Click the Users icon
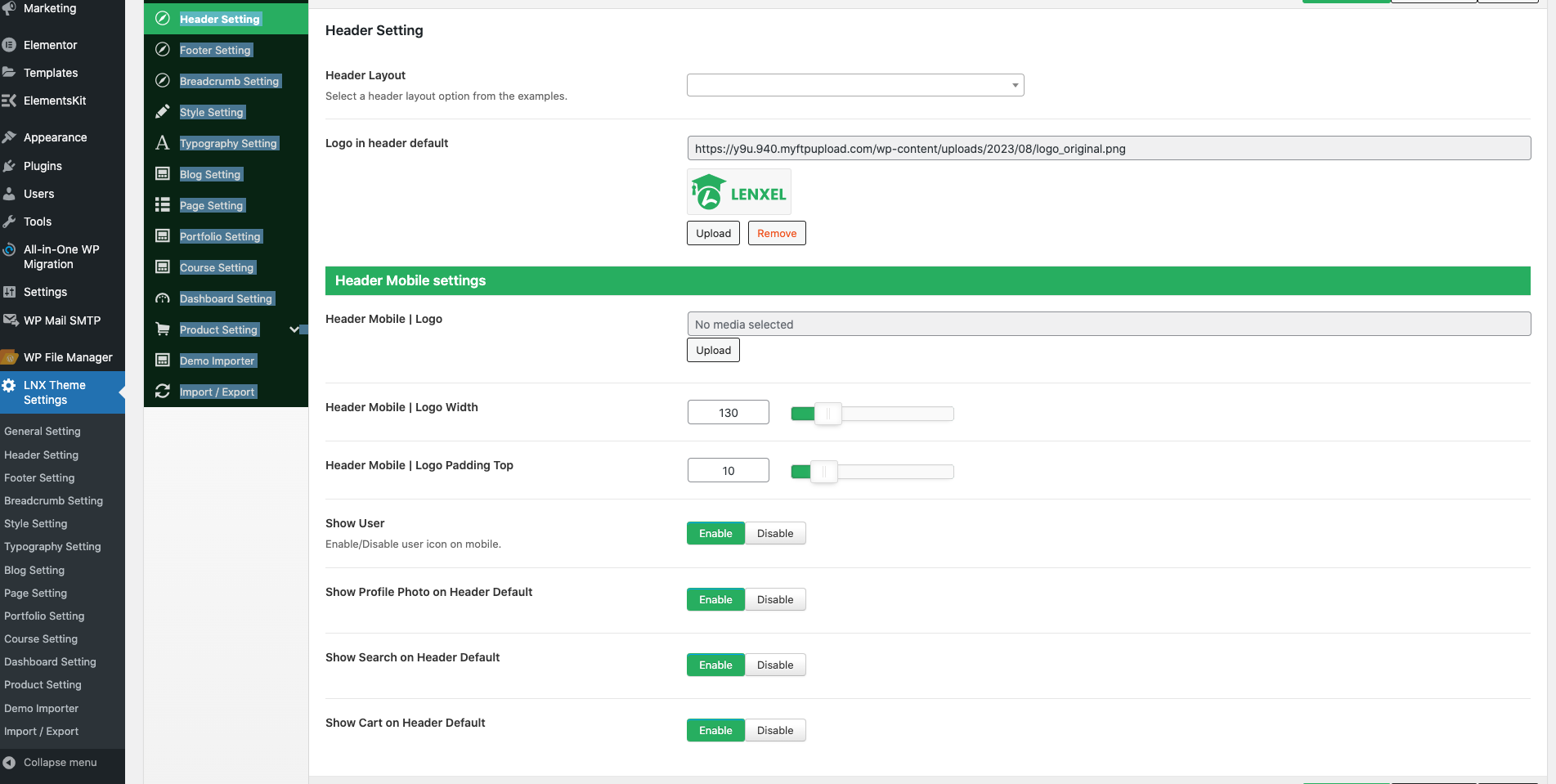 coord(9,194)
